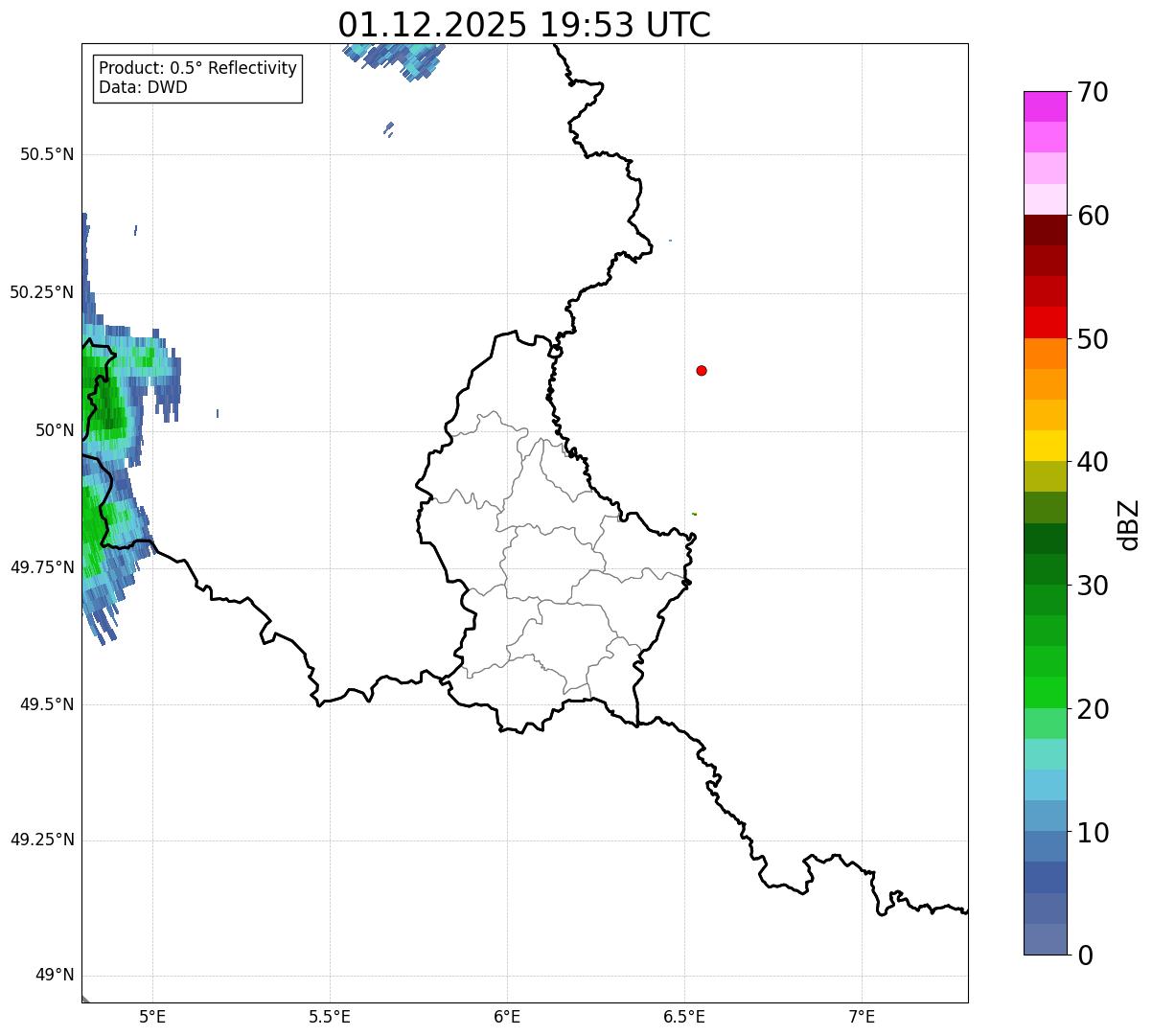Image resolution: width=1152 pixels, height=1036 pixels.
Task: Click the latitude label 49.5°N
Action: 47,704
